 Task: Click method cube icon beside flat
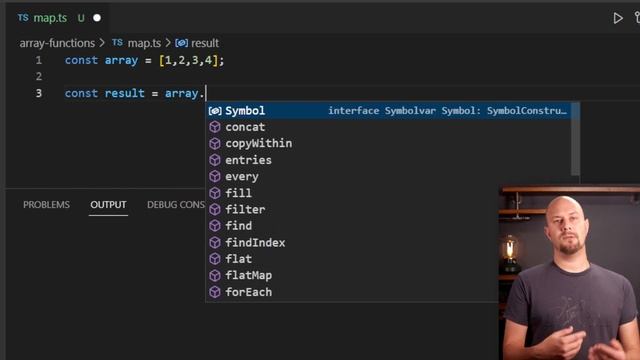(215, 259)
